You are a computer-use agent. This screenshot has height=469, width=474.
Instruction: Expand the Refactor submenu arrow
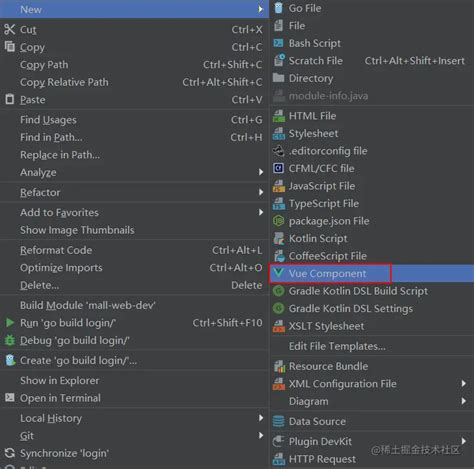pyautogui.click(x=261, y=192)
